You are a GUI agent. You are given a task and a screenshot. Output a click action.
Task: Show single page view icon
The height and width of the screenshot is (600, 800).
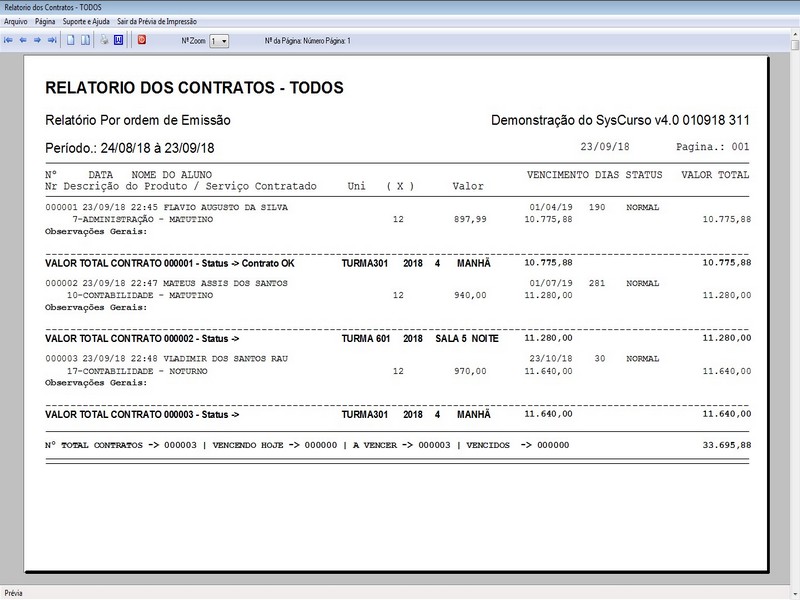tap(71, 40)
